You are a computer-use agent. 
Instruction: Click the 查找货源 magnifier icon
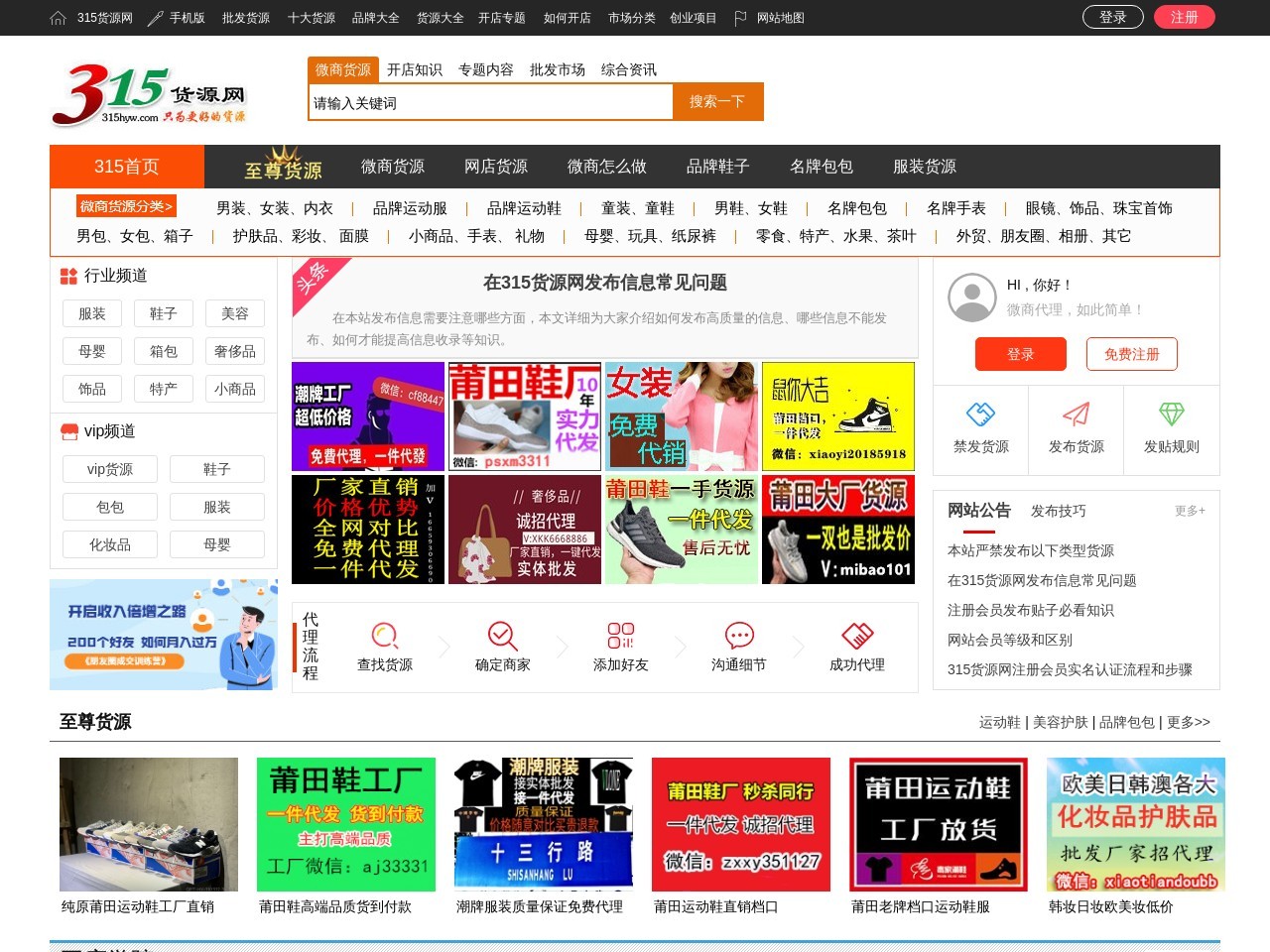pos(384,635)
